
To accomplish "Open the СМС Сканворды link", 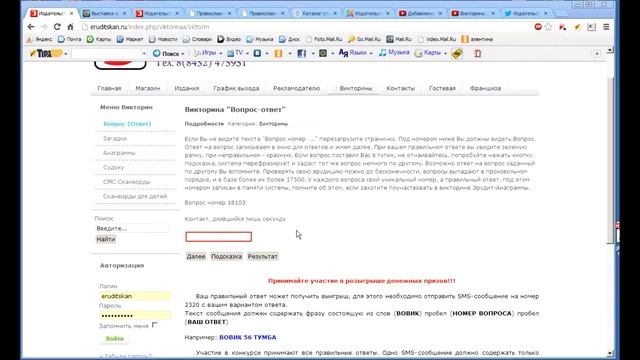I will [127, 182].
